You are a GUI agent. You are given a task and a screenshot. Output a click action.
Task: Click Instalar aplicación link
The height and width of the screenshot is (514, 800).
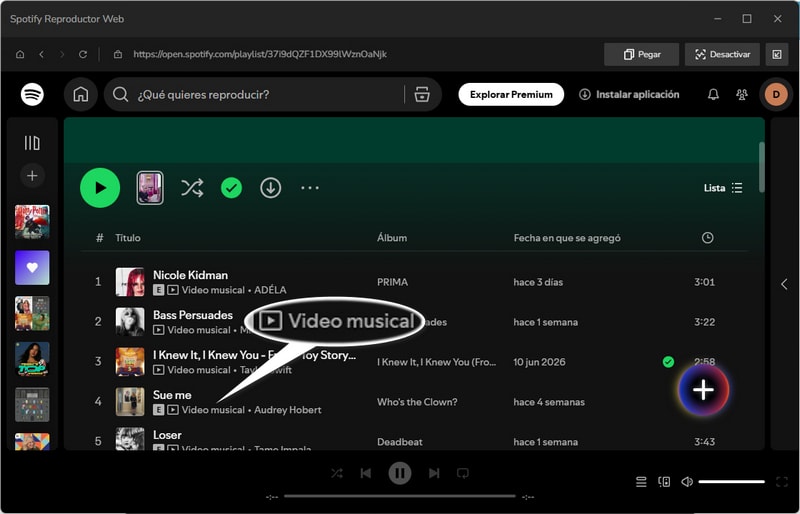click(629, 94)
